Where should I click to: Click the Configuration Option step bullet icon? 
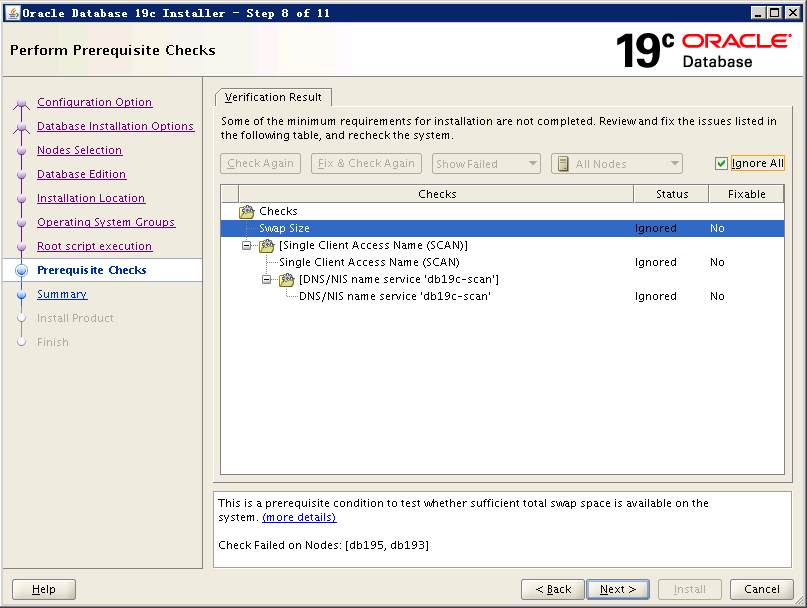click(21, 102)
